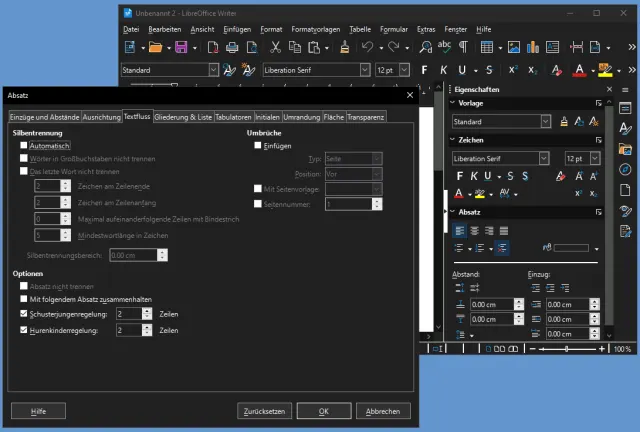Viewport: 640px width, 432px height.
Task: Increase Hurenkinderregelung lines stepper value
Action: click(148, 326)
